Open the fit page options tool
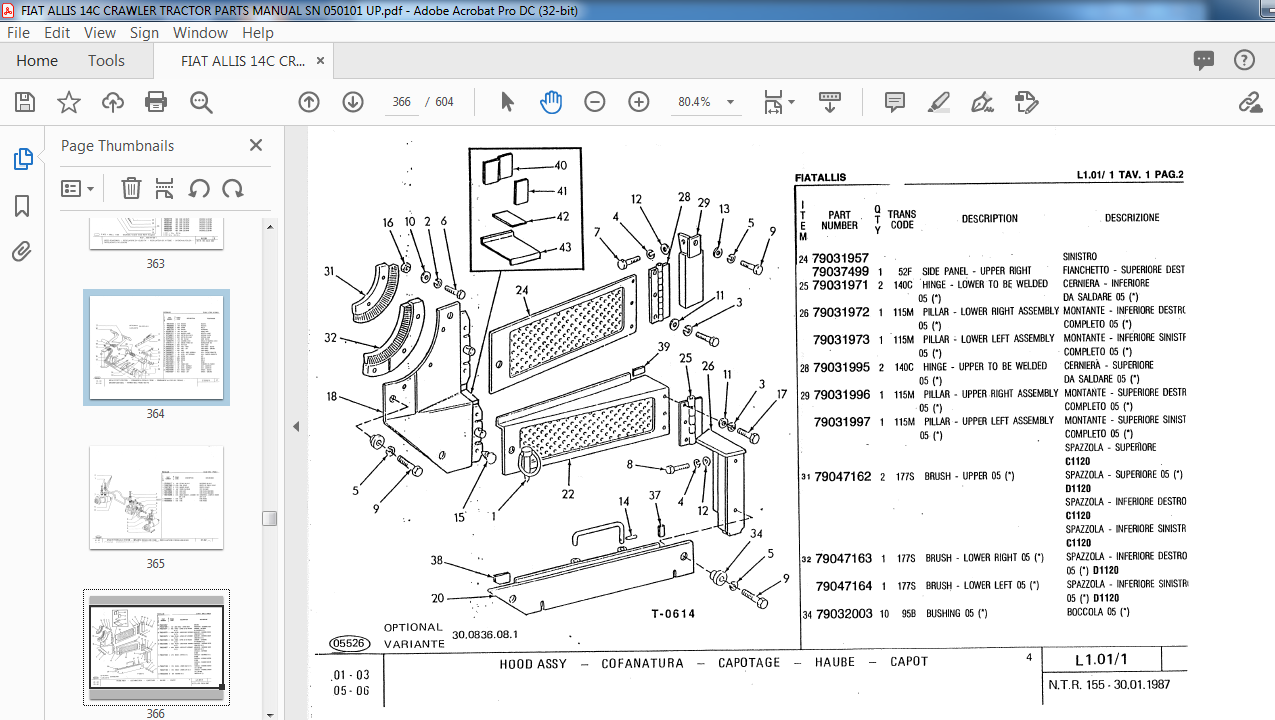The width and height of the screenshot is (1275, 720). click(x=773, y=102)
